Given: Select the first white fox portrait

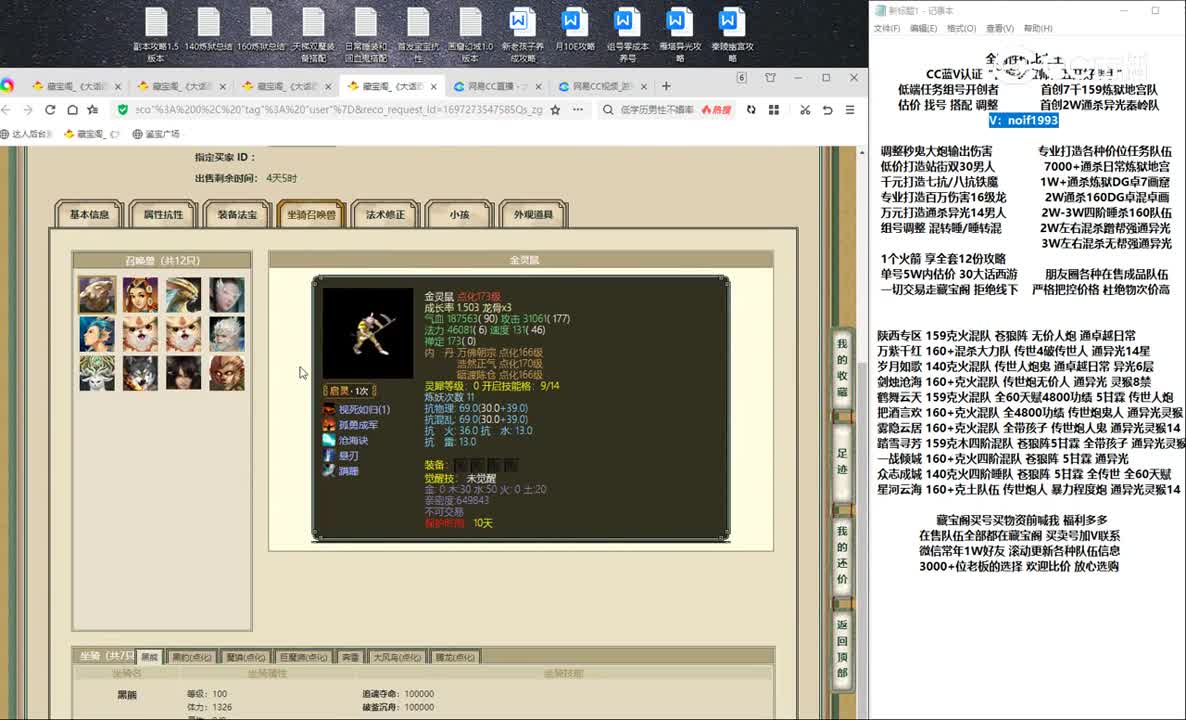Looking at the screenshot, I should click(x=141, y=334).
